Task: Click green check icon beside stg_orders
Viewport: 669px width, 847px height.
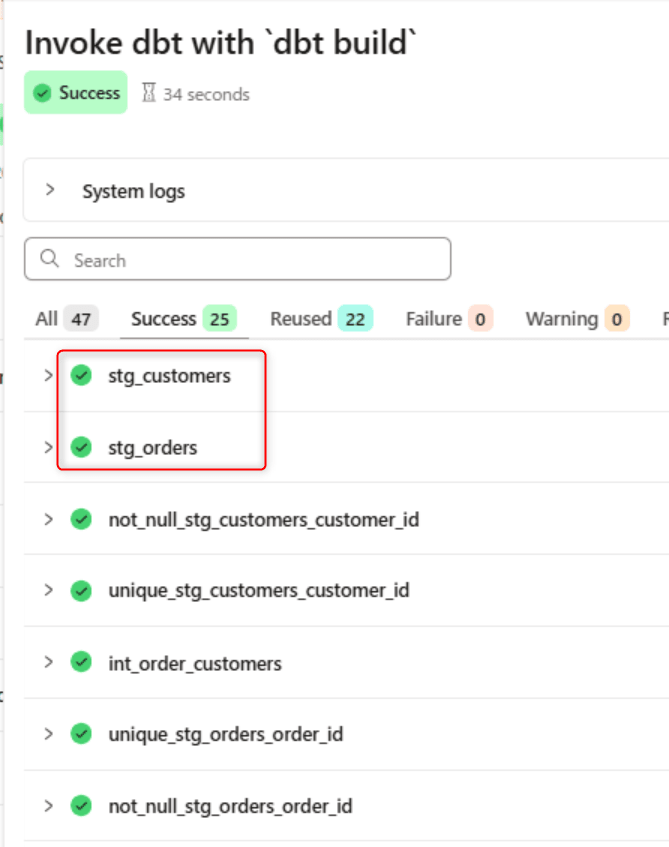Action: pos(81,447)
